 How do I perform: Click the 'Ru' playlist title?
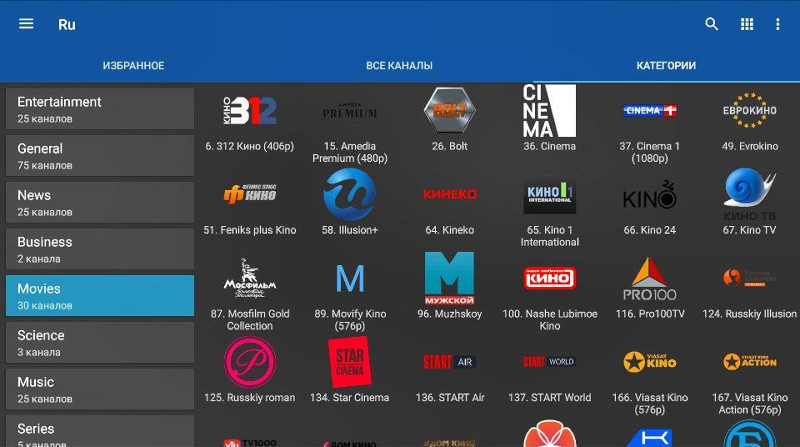click(67, 24)
